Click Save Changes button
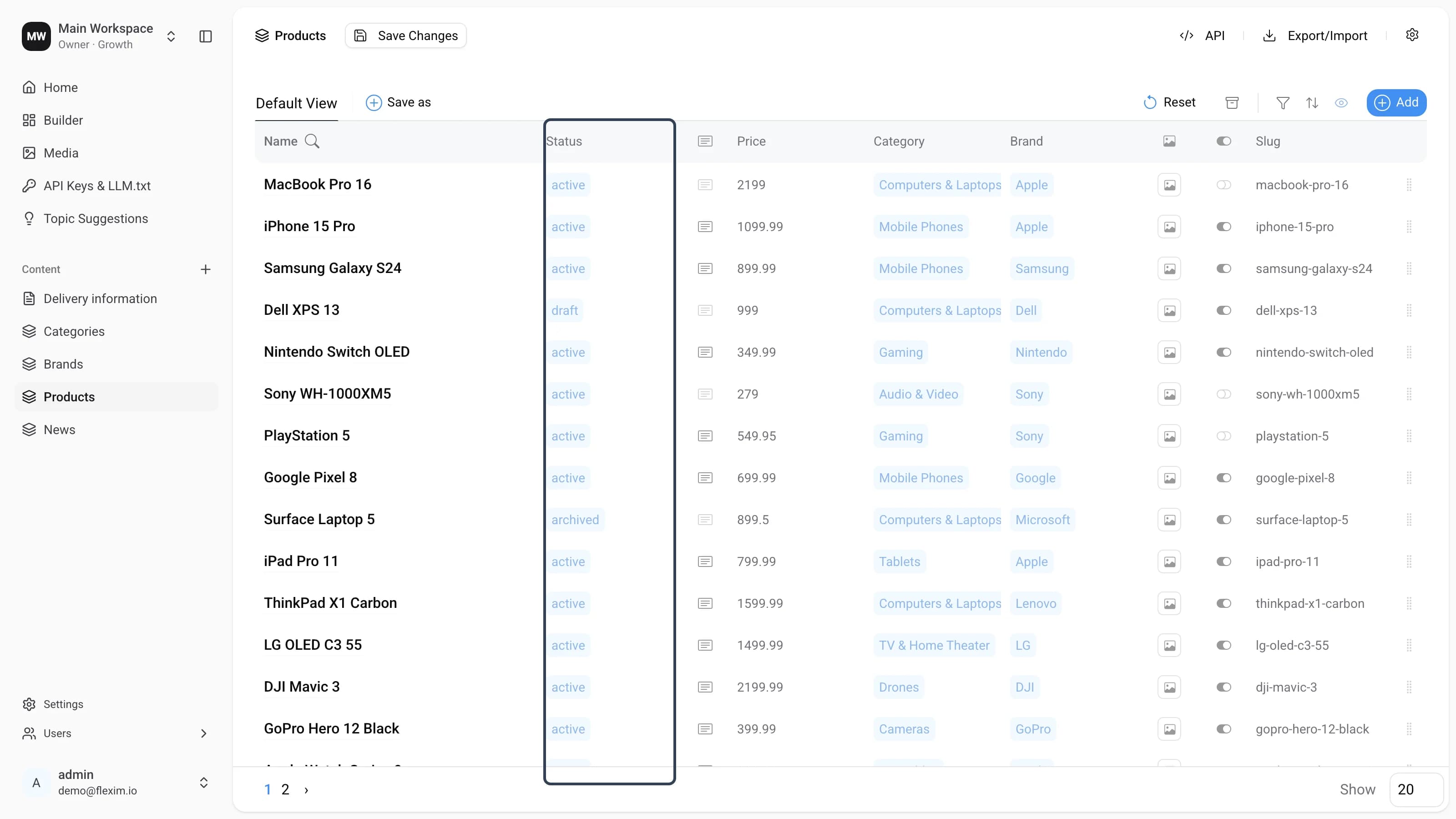 [x=406, y=35]
